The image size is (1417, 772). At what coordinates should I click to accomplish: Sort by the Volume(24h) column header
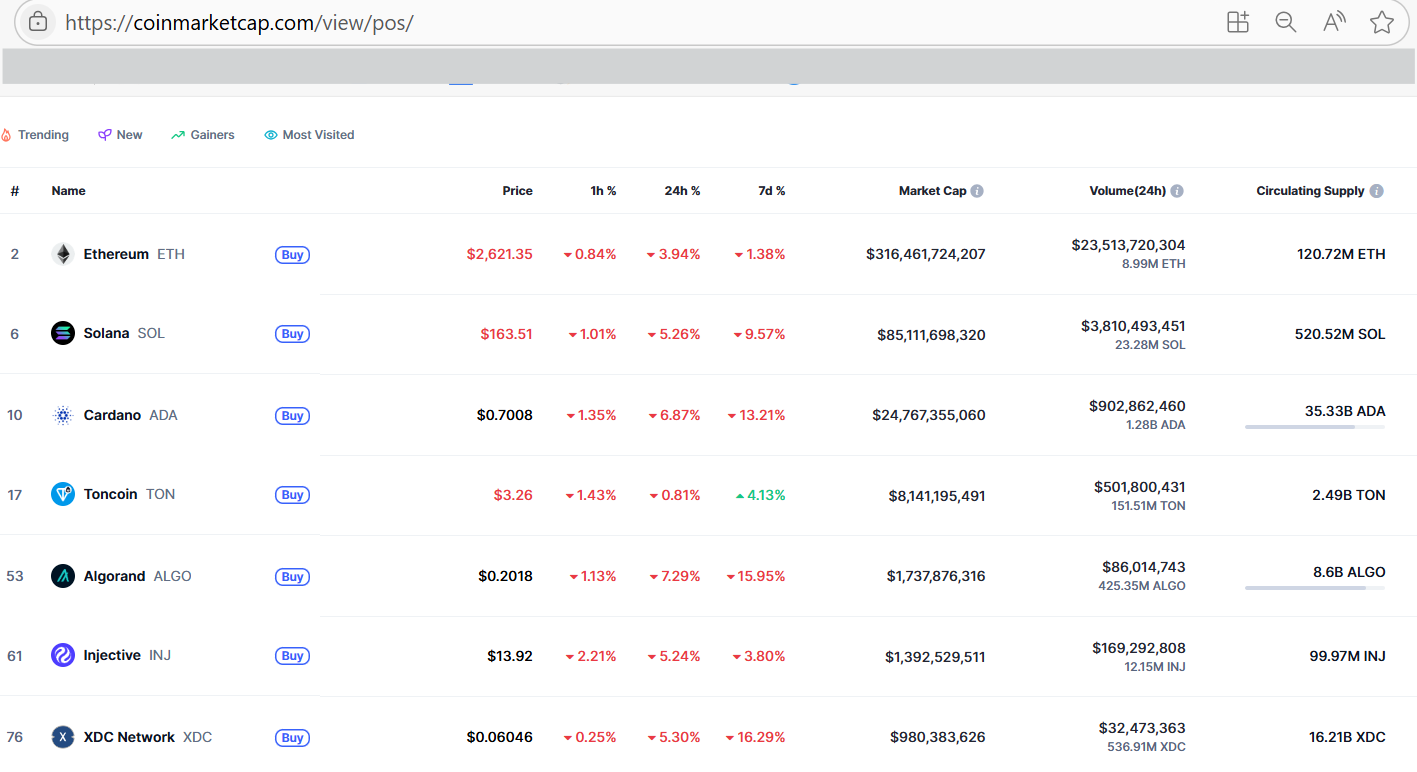pyautogui.click(x=1127, y=191)
